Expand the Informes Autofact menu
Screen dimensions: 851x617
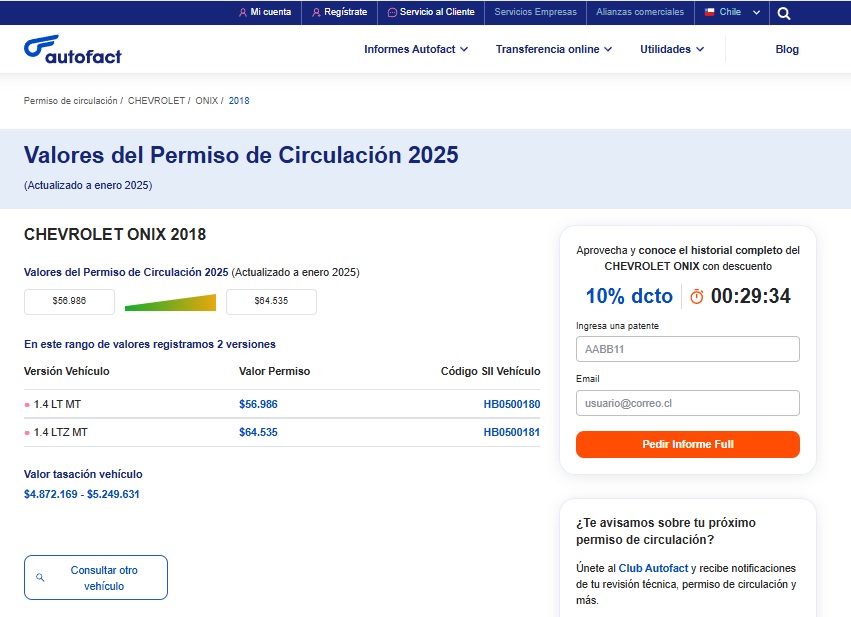[416, 49]
